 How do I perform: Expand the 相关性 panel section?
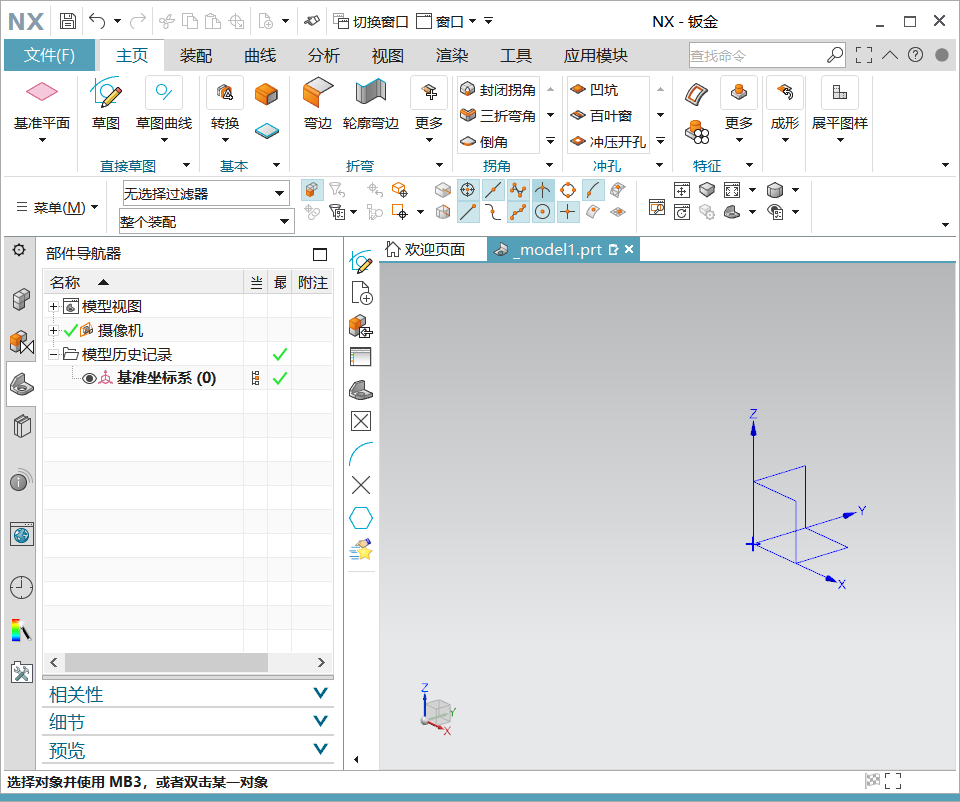point(320,694)
